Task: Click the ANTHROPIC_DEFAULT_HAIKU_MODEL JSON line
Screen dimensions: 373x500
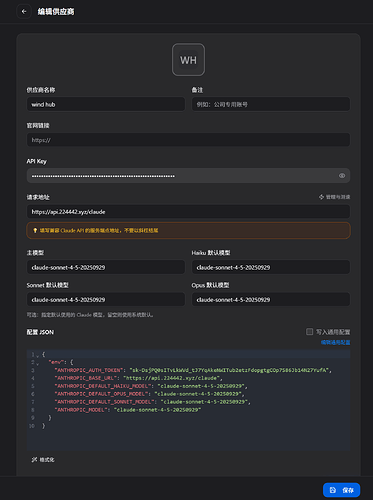Action: click(151, 386)
